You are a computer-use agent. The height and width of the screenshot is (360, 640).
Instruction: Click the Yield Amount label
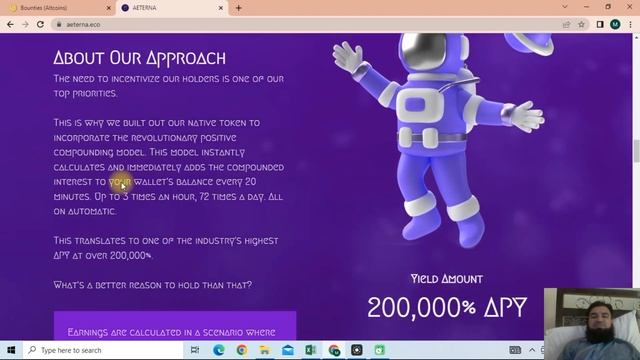click(x=447, y=279)
